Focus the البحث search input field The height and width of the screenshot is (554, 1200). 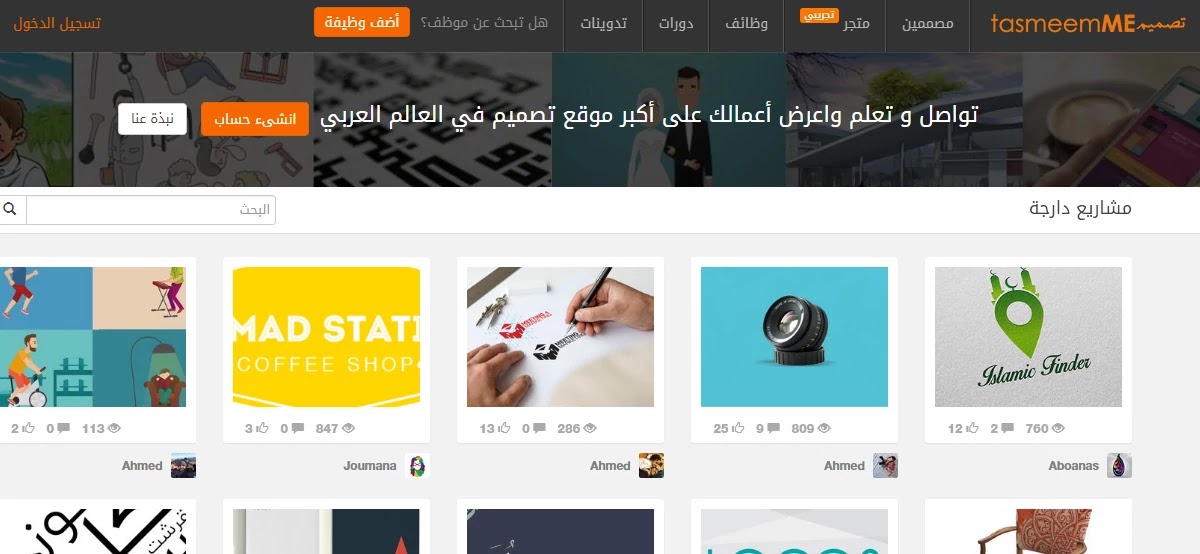pos(151,210)
